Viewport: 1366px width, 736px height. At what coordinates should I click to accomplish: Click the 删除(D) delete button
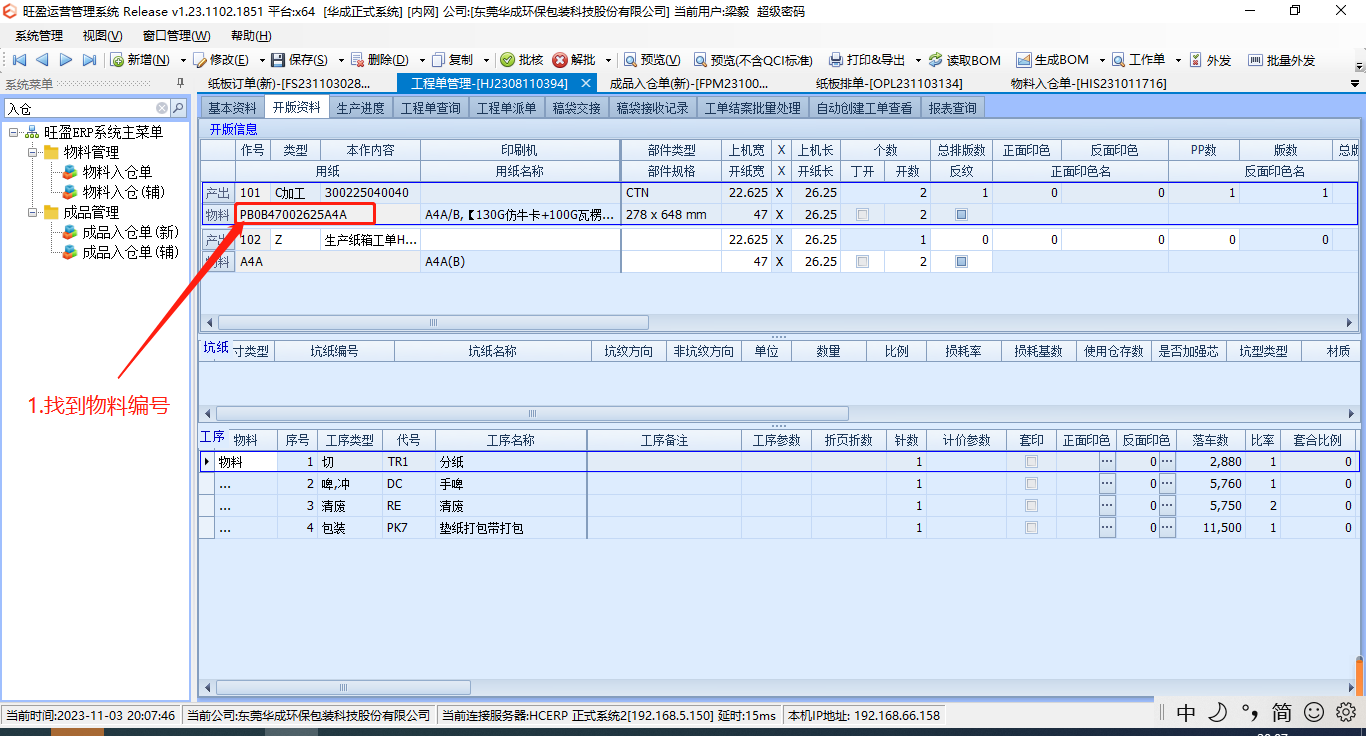tap(380, 60)
